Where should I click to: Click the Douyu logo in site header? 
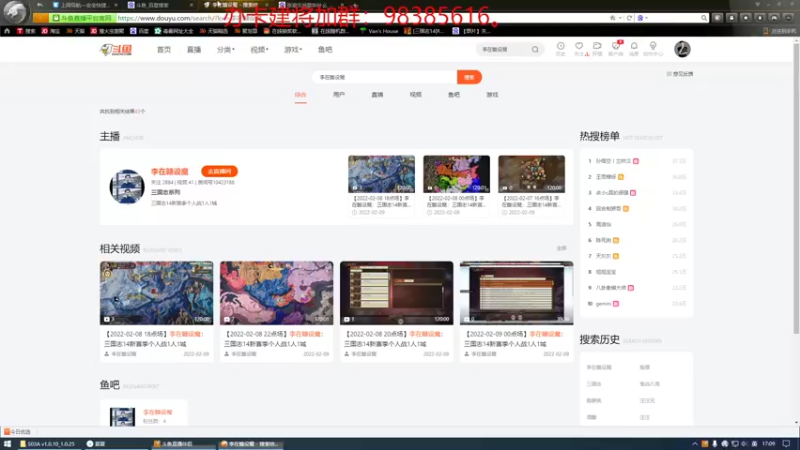tap(116, 49)
